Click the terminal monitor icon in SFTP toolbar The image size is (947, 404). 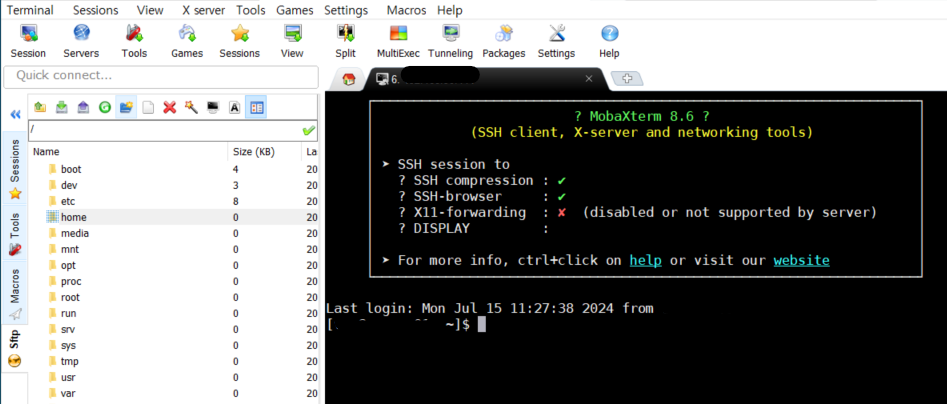[213, 107]
